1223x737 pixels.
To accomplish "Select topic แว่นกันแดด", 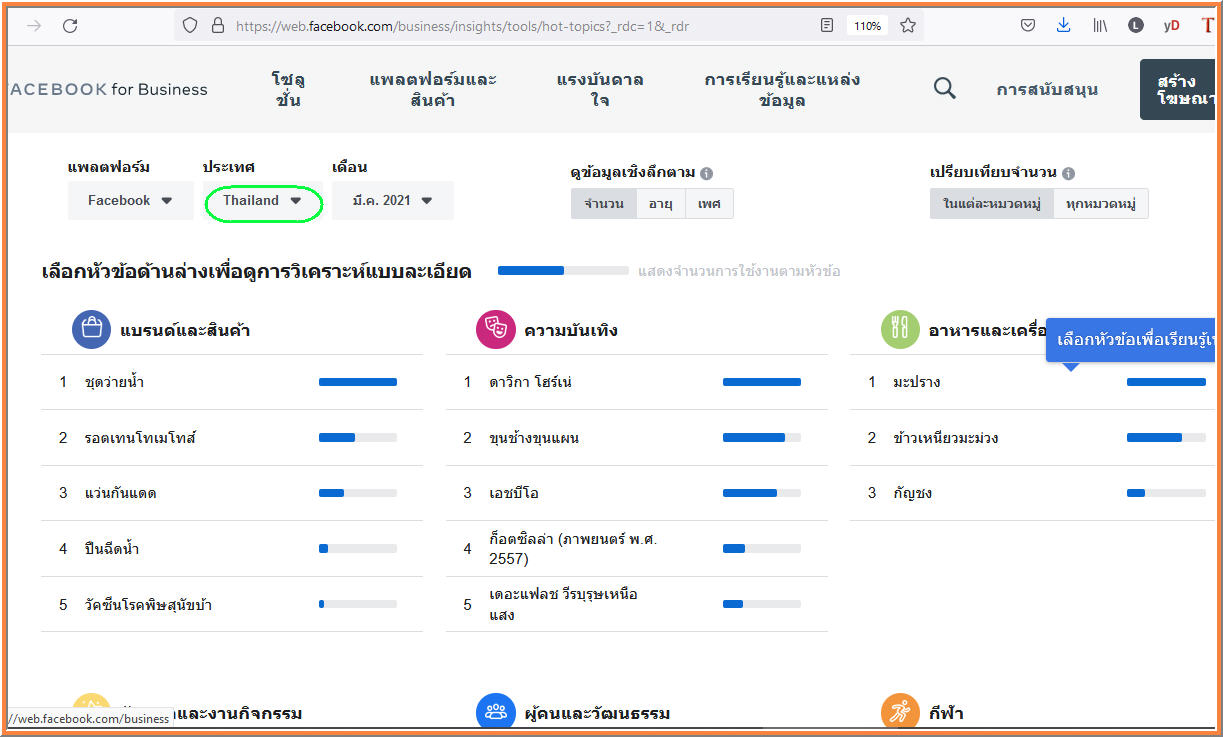I will (120, 493).
